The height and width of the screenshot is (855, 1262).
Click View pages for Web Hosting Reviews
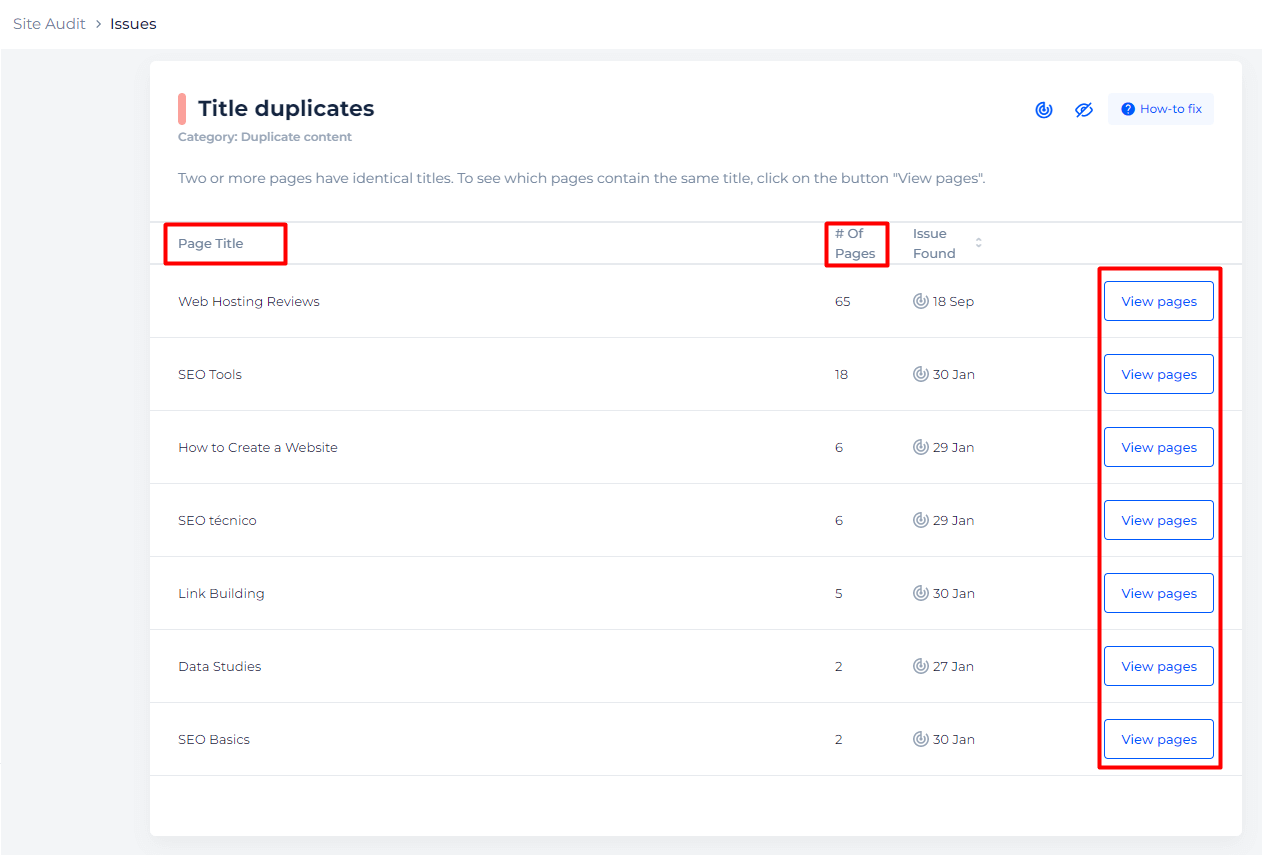pos(1158,301)
